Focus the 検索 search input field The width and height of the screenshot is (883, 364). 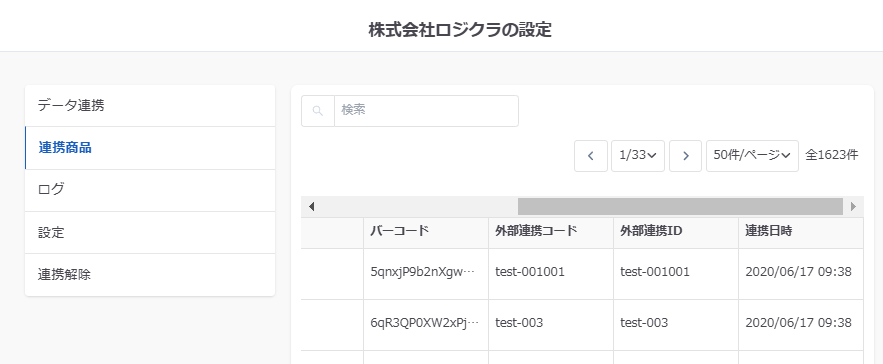pyautogui.click(x=426, y=111)
